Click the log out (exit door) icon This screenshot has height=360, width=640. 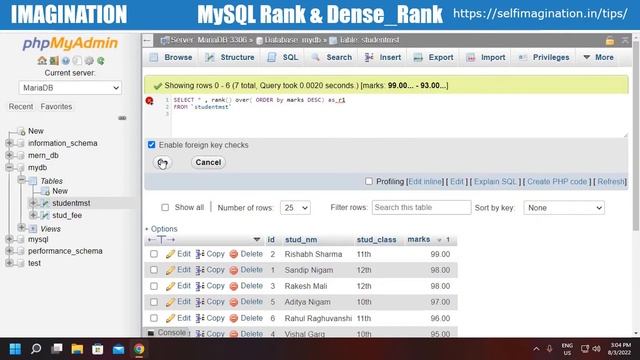click(x=54, y=61)
